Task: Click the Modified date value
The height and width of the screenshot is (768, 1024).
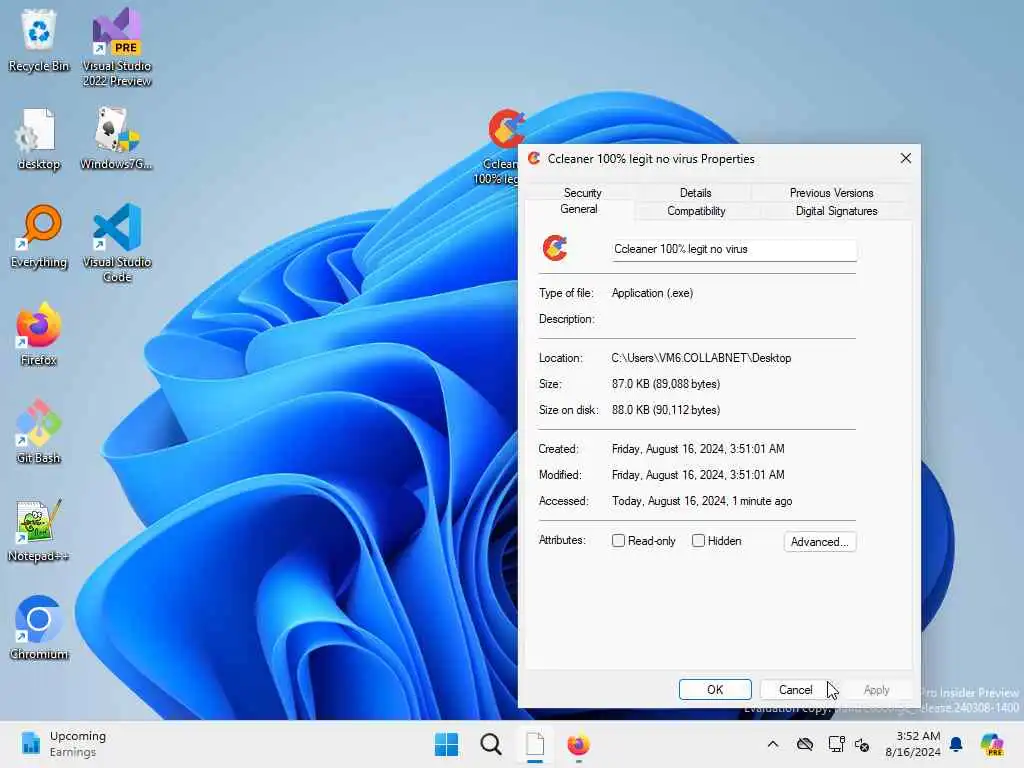Action: click(x=698, y=475)
